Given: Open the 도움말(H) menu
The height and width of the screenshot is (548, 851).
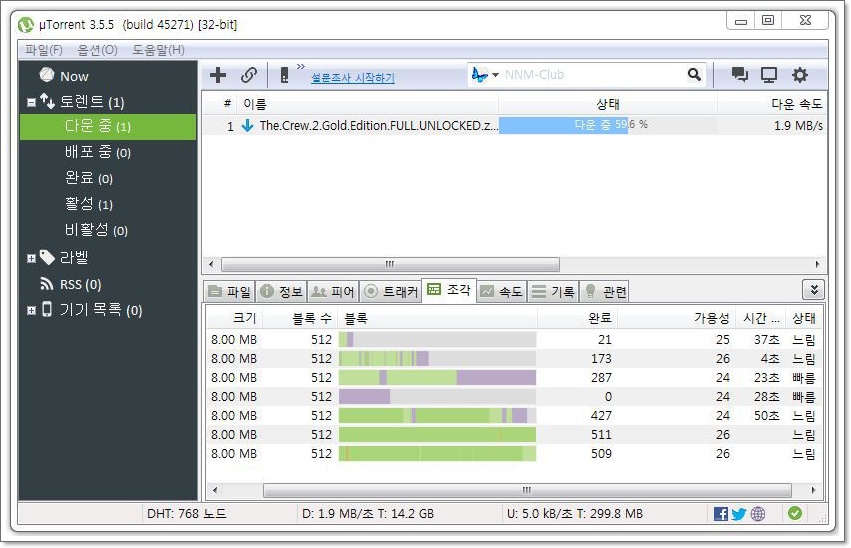Looking at the screenshot, I should coord(158,50).
